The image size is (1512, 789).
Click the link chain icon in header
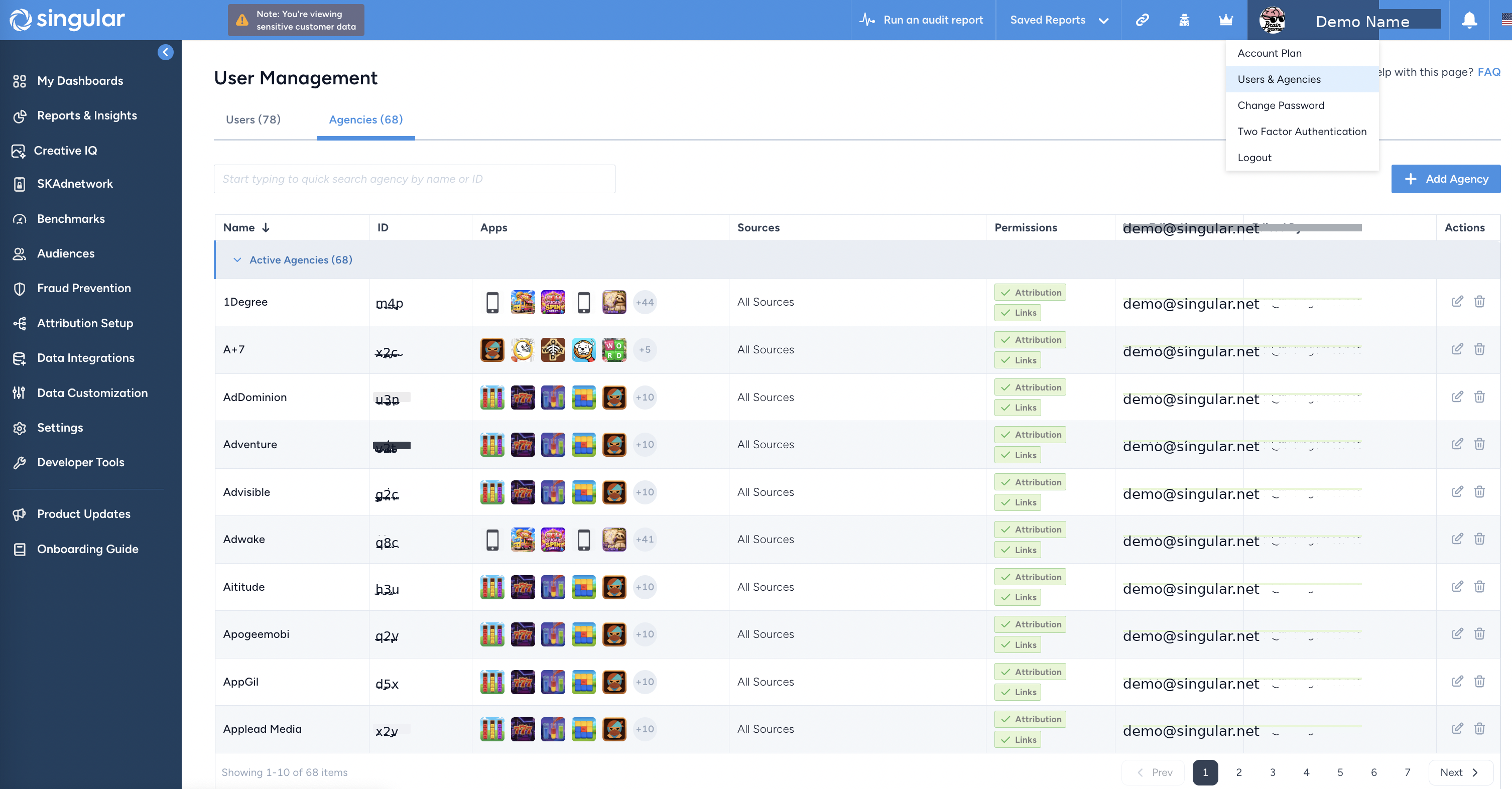pos(1142,20)
